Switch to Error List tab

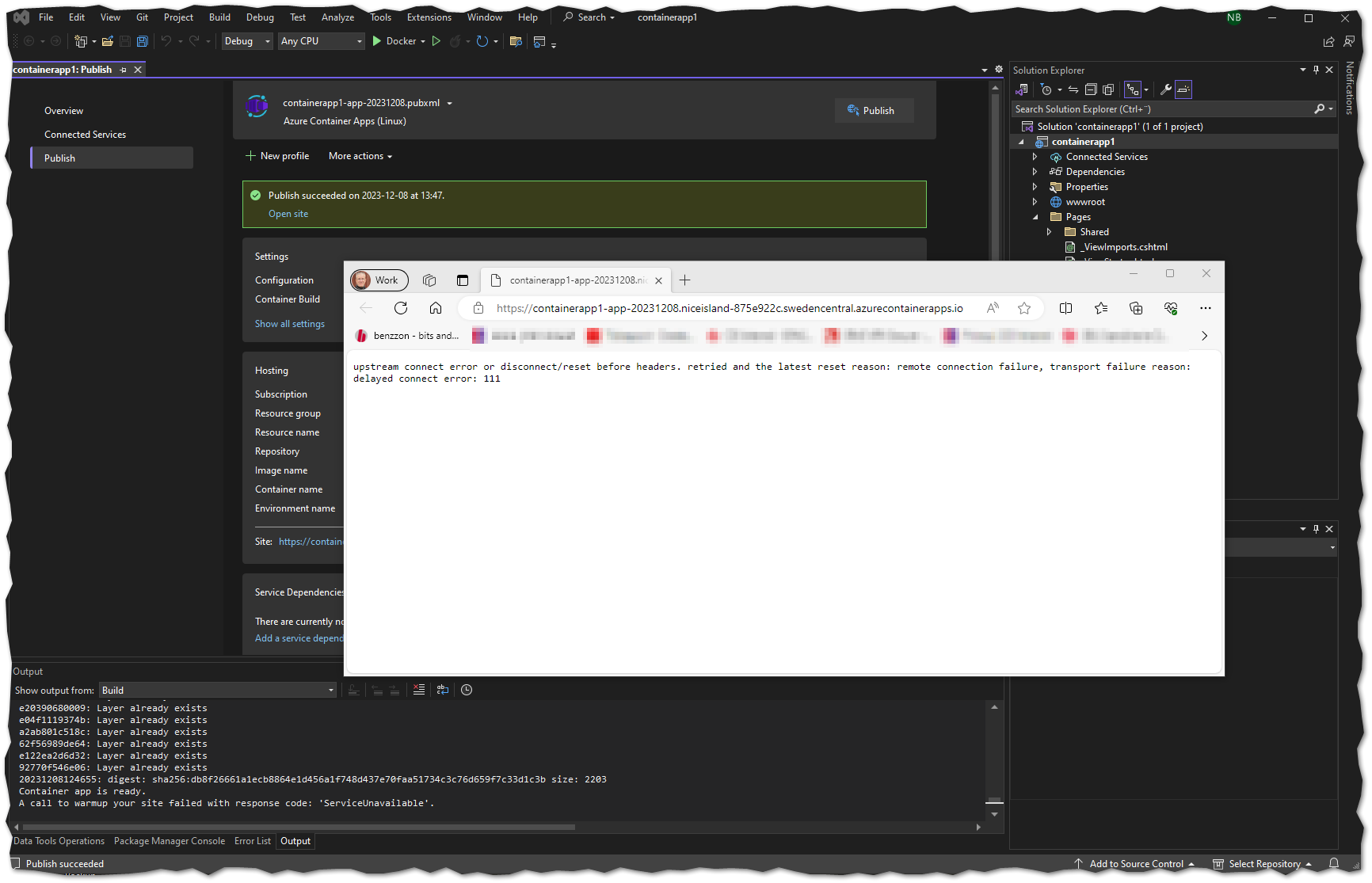pos(253,841)
